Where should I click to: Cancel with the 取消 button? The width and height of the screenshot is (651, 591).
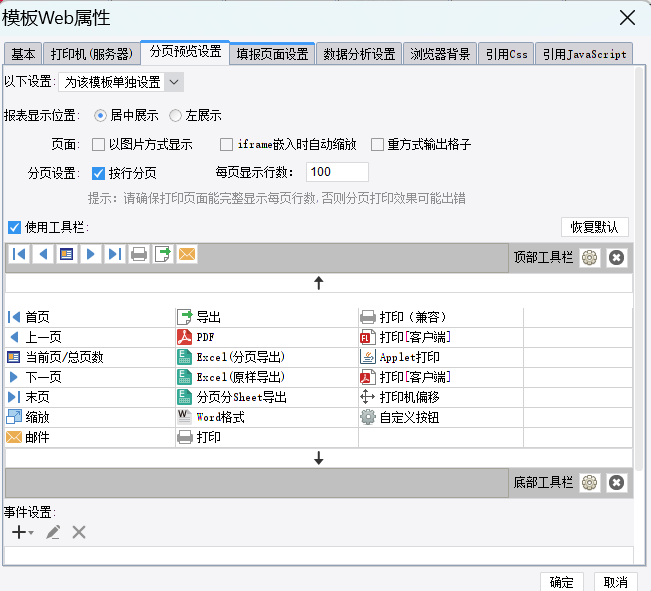(615, 582)
